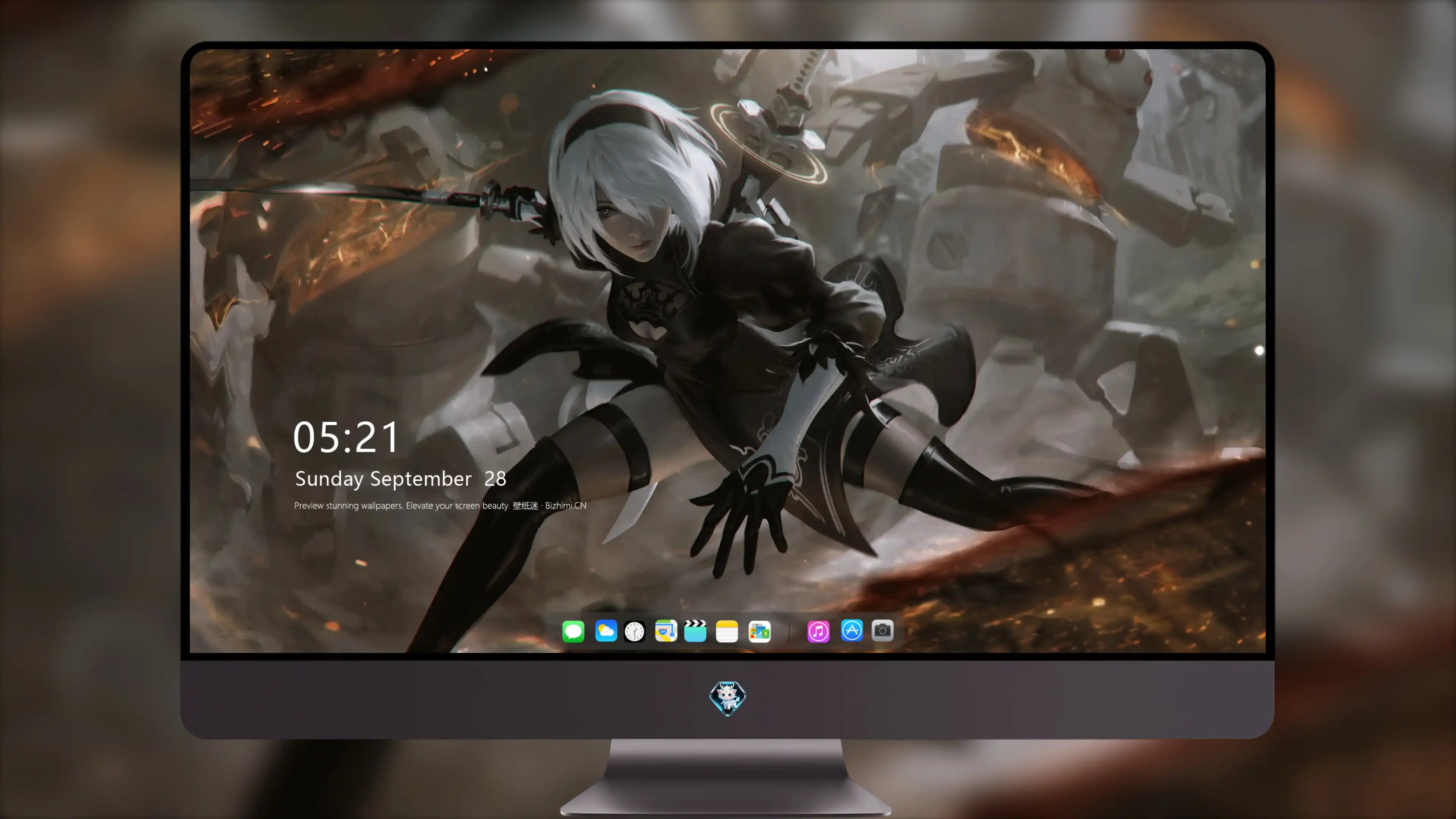Open the Maps app in the dock
Screen dimensions: 1456x819
pyautogui.click(x=666, y=631)
